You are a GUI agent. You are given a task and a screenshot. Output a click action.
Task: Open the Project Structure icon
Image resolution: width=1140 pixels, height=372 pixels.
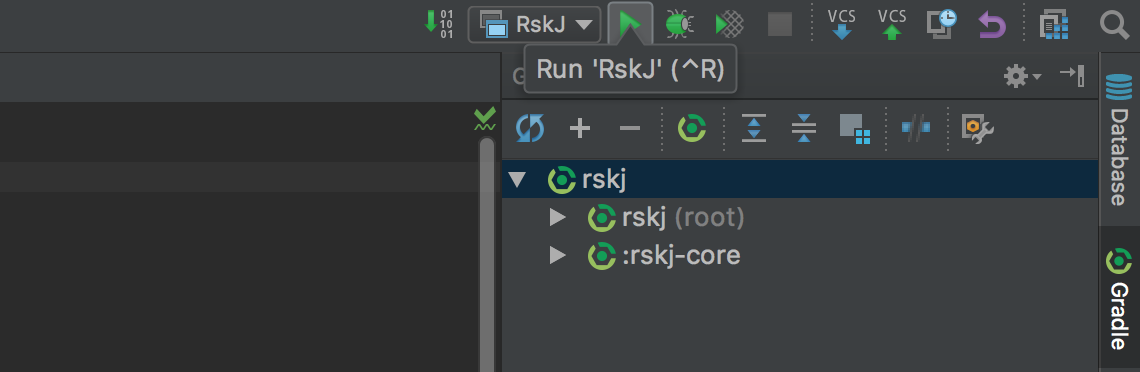click(1053, 25)
